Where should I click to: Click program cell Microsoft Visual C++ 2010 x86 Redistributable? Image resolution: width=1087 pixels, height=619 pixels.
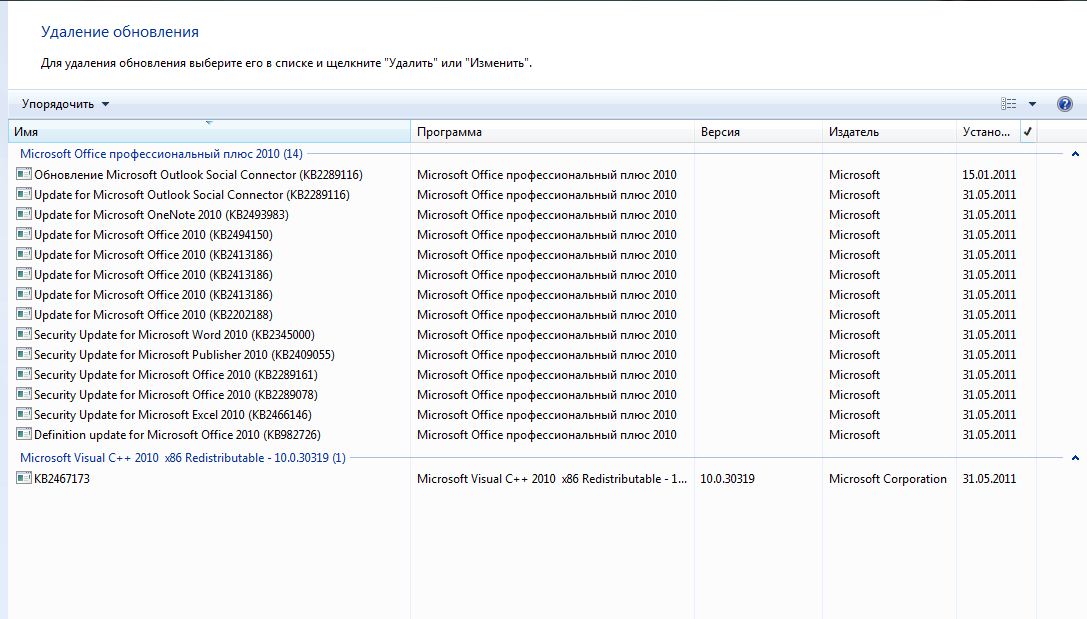[x=552, y=478]
